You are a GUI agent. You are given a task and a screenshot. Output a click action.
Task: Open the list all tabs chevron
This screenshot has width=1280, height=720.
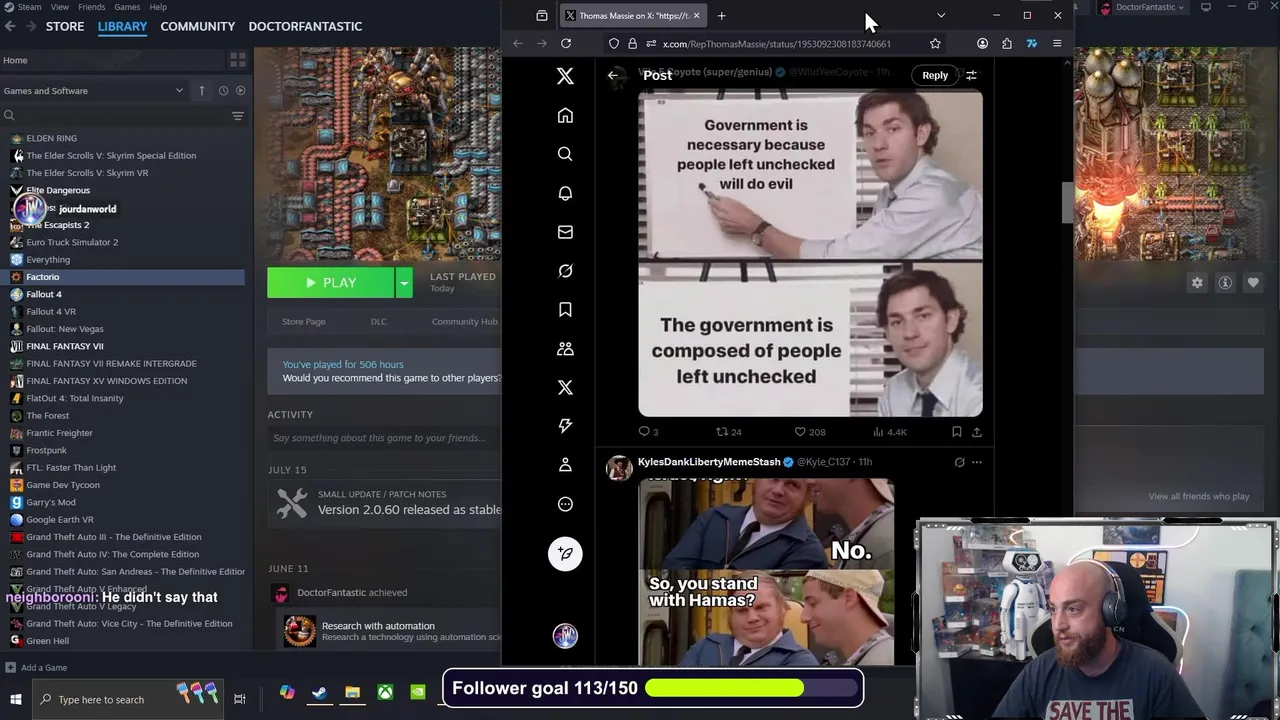click(x=941, y=15)
